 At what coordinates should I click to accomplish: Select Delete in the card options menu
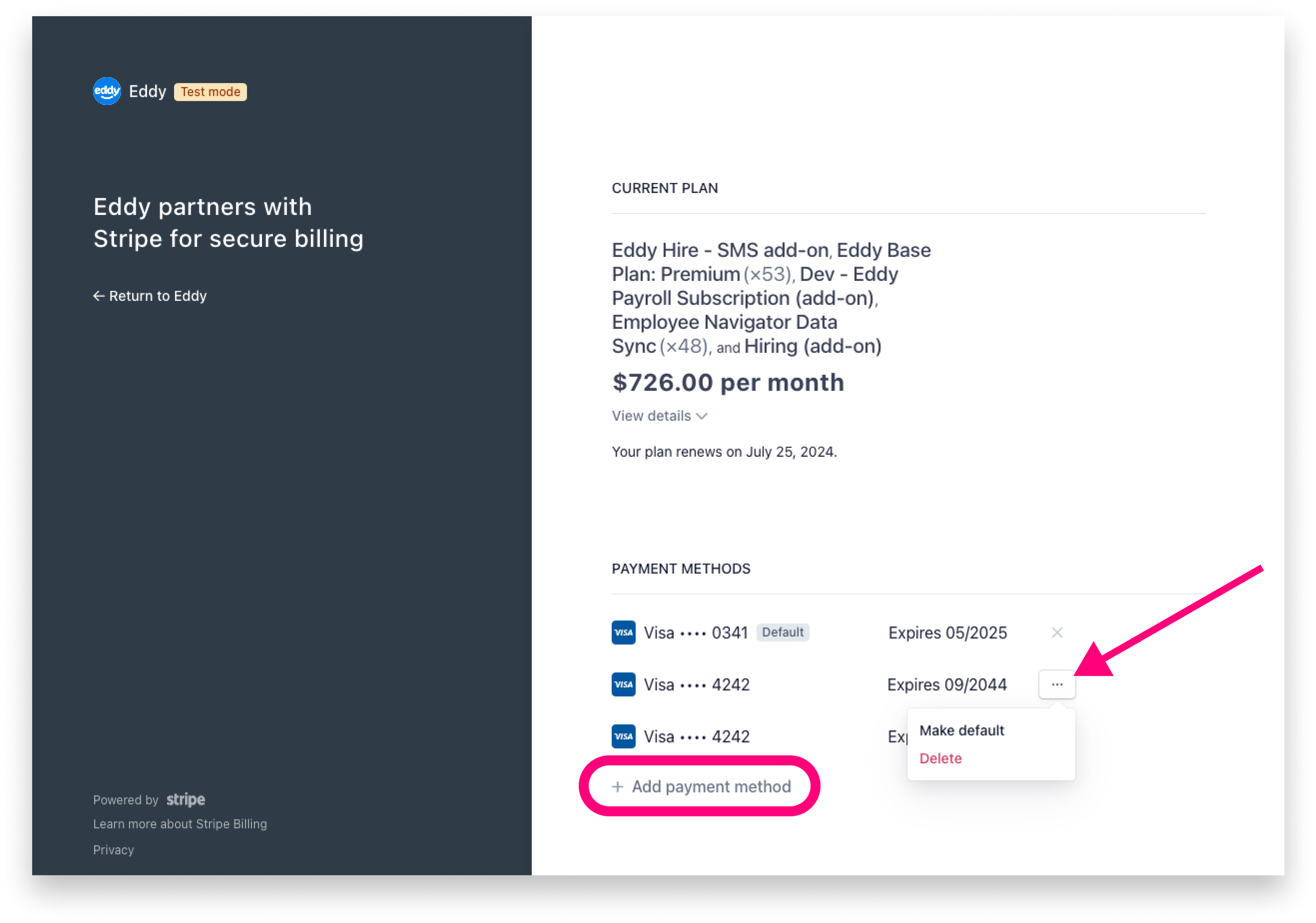pyautogui.click(x=941, y=758)
